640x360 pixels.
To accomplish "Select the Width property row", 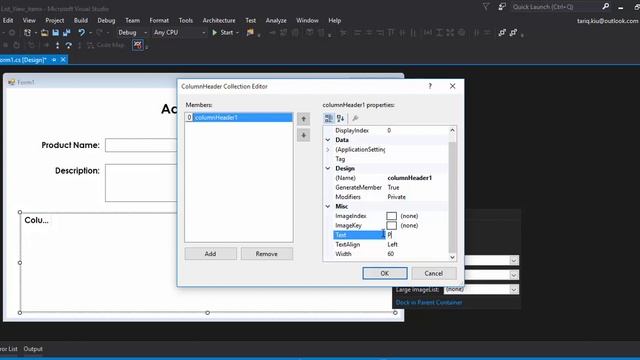I will (x=390, y=254).
